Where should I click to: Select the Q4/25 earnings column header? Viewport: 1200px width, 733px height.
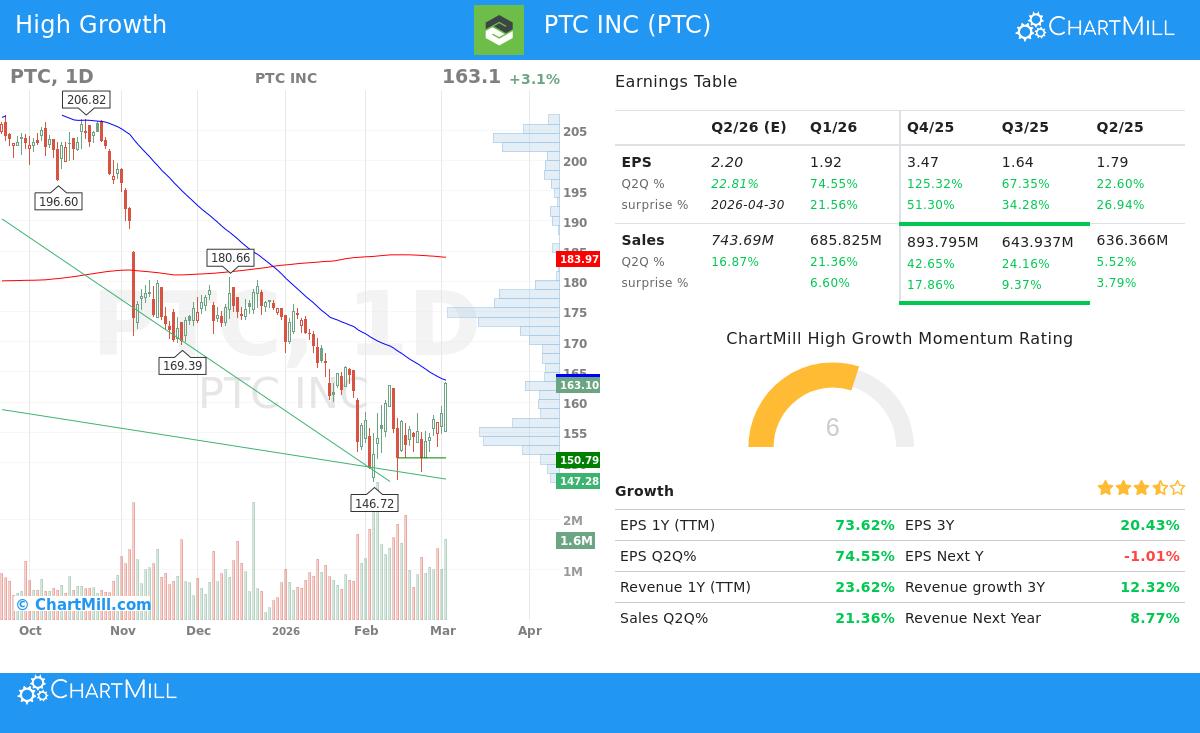[x=930, y=127]
